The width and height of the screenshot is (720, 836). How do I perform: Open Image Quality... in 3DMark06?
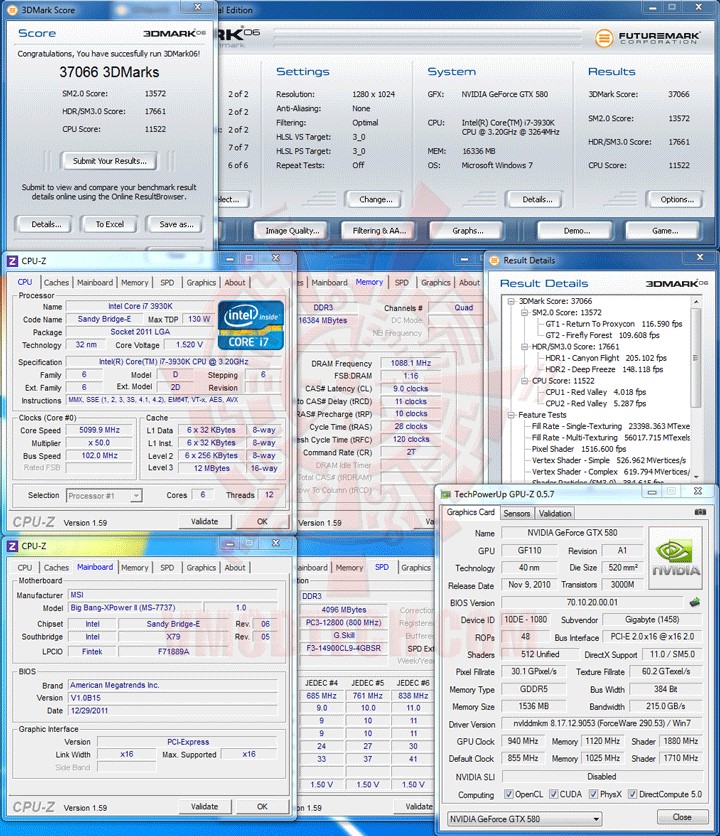[x=292, y=231]
